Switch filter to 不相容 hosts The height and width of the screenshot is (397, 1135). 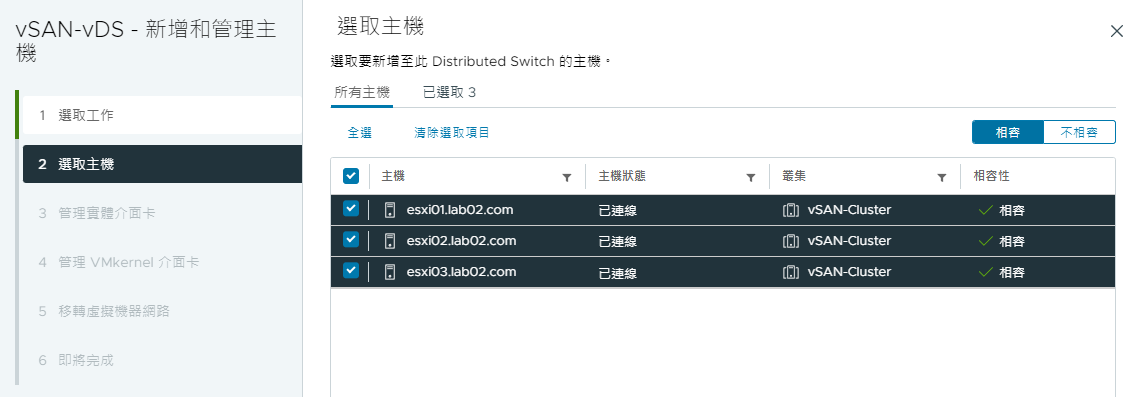(1079, 133)
